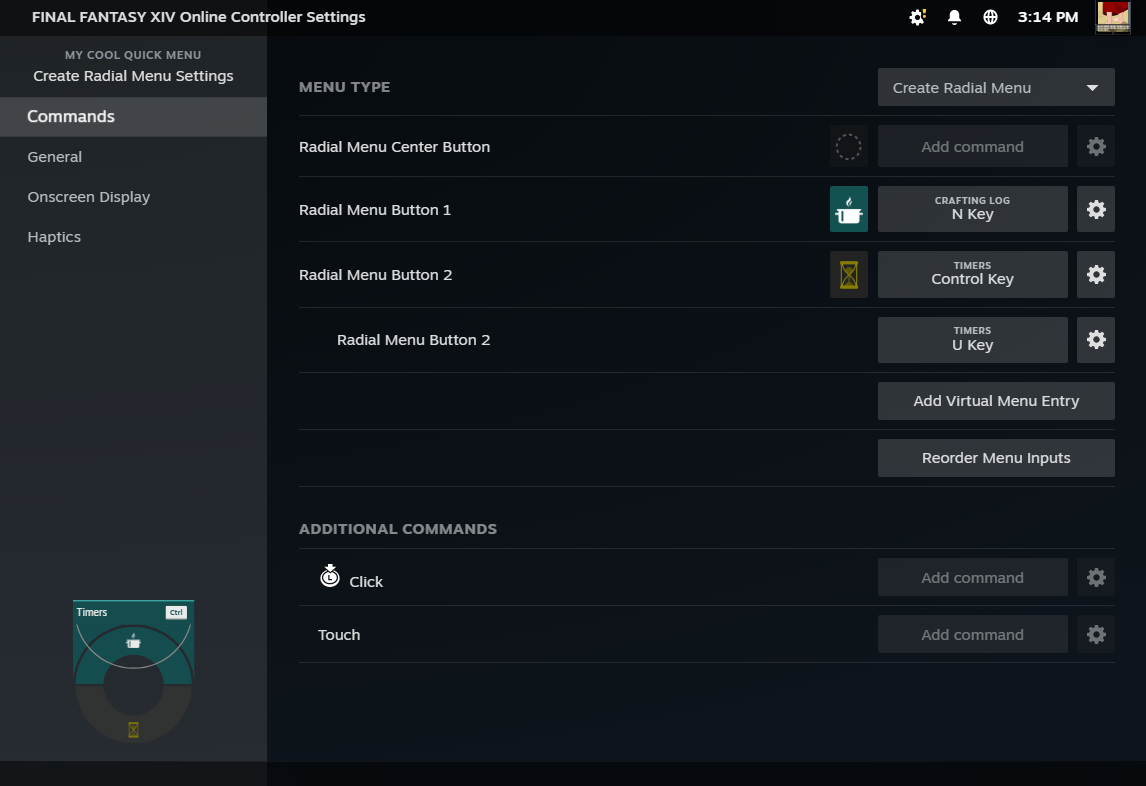
Task: Select the Commands tab in sidebar
Action: pyautogui.click(x=133, y=117)
